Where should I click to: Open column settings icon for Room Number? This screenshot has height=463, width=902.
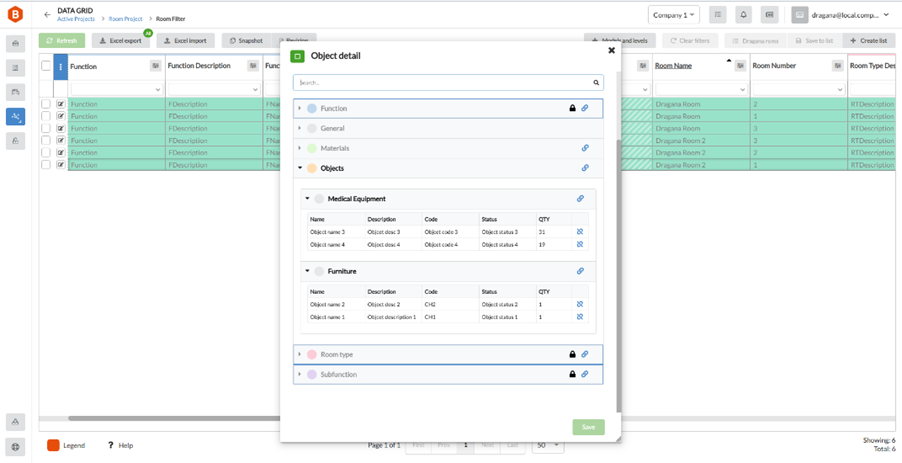click(838, 66)
